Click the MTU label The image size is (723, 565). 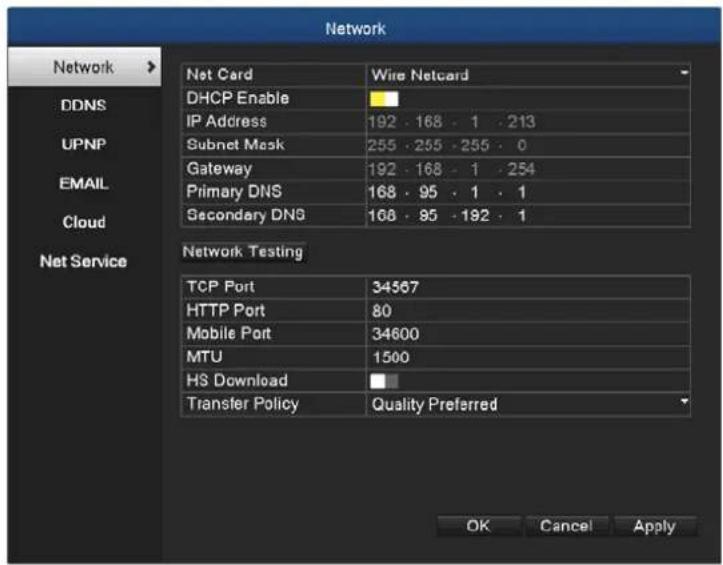204,357
